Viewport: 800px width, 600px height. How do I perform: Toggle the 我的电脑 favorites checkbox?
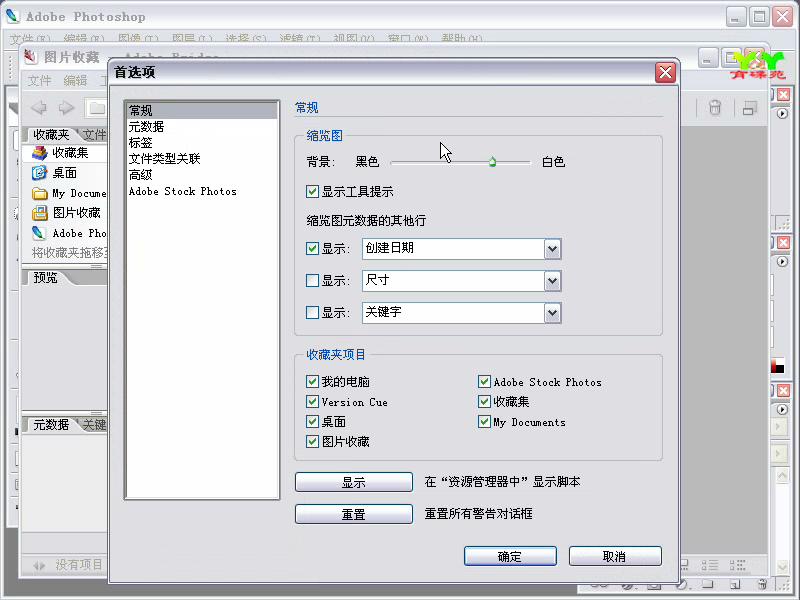click(x=312, y=382)
